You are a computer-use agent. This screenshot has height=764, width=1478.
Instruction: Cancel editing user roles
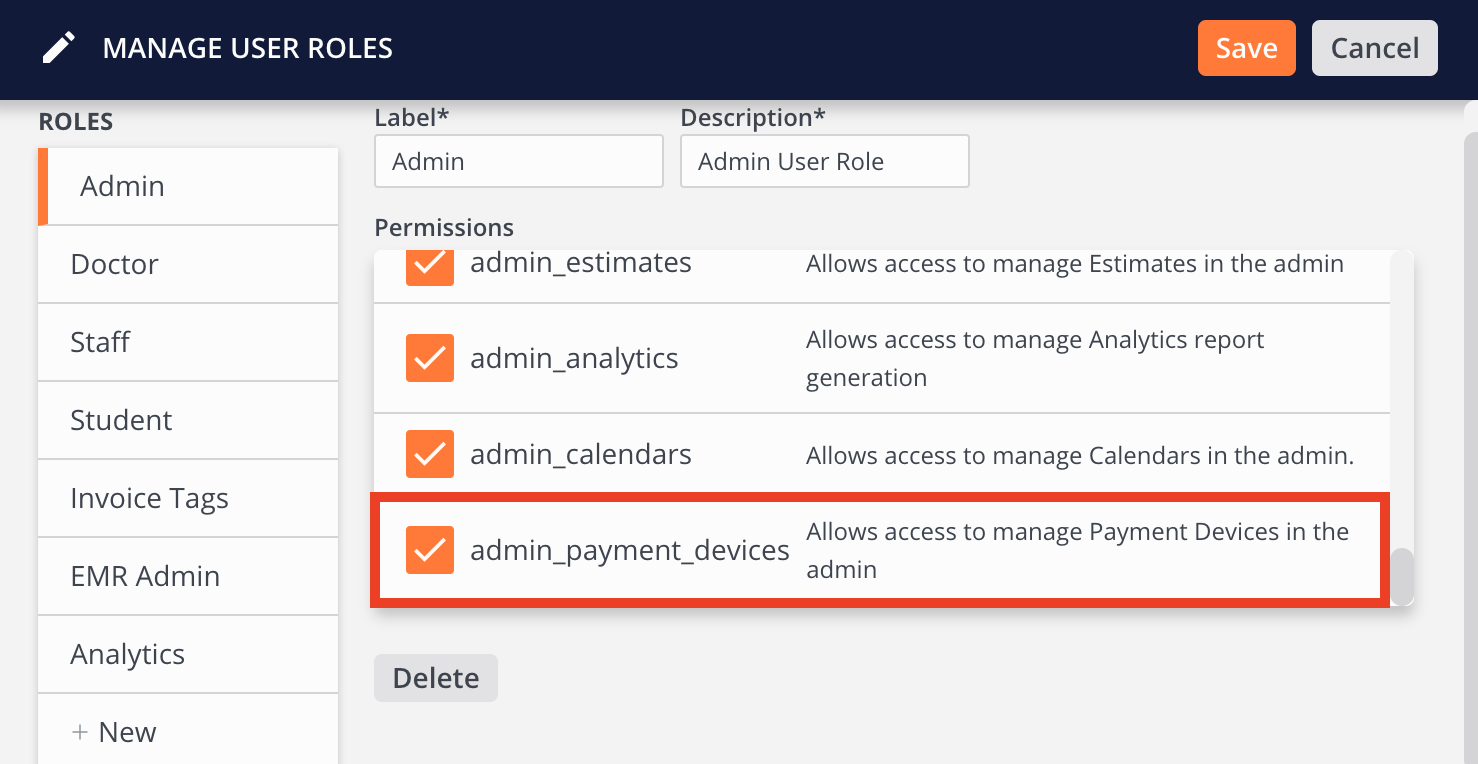click(1375, 48)
